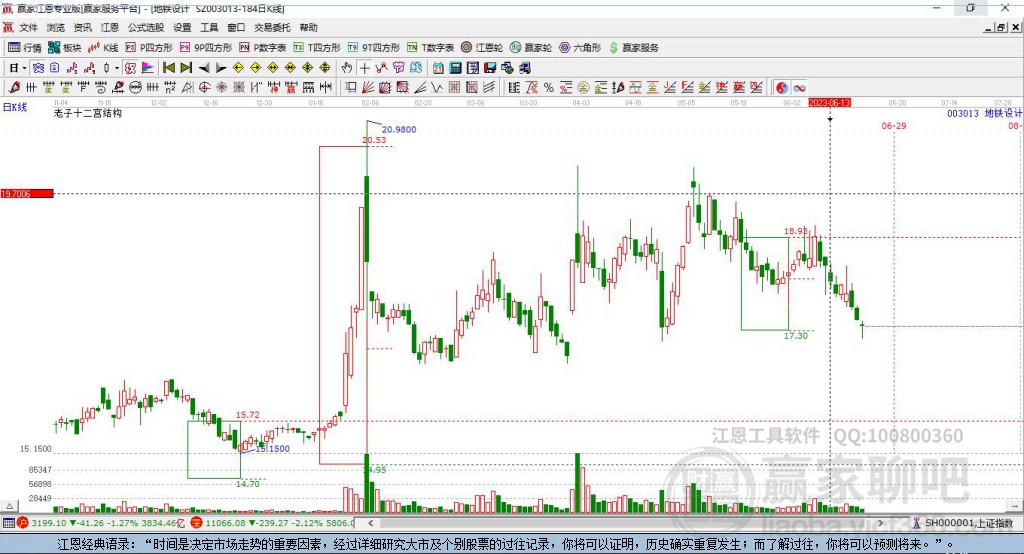Open the calculator icon

click(x=455, y=68)
